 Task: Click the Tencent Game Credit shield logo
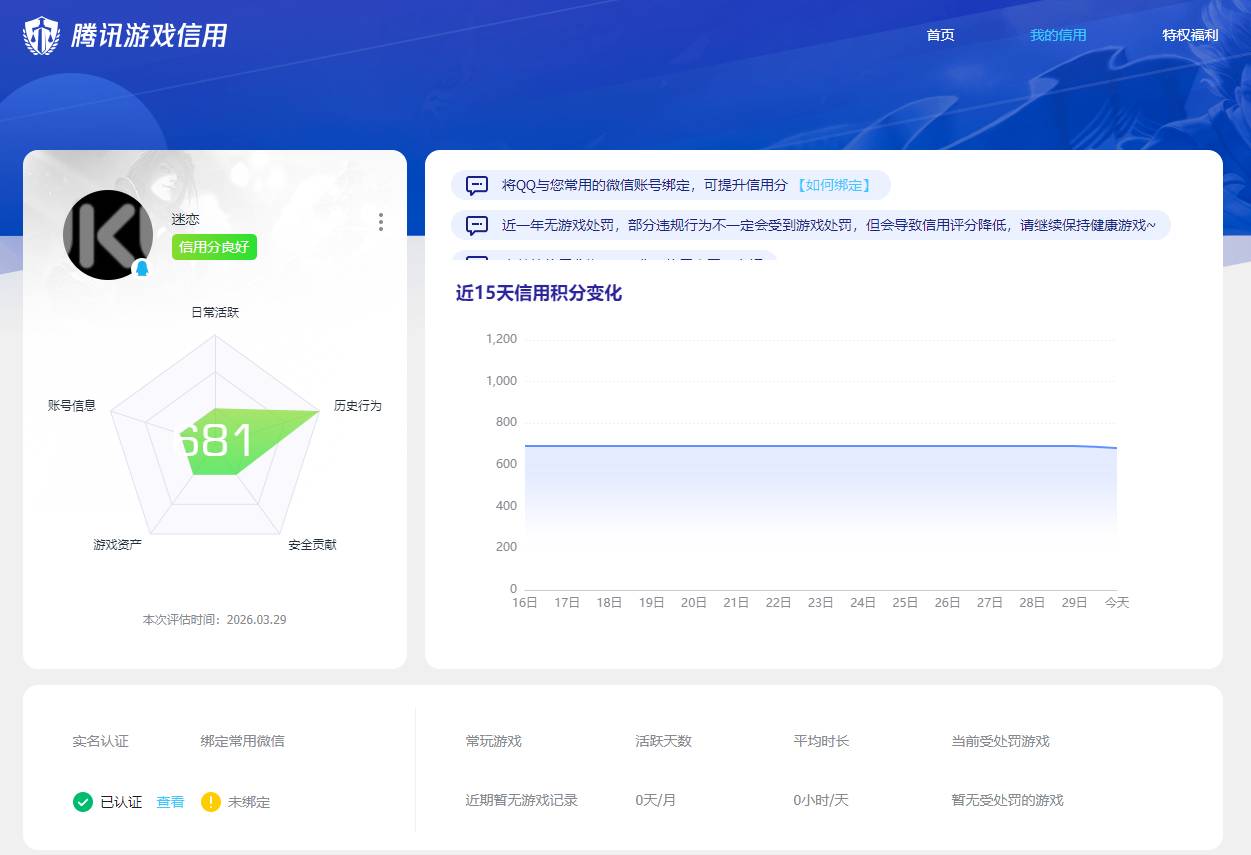tap(40, 35)
